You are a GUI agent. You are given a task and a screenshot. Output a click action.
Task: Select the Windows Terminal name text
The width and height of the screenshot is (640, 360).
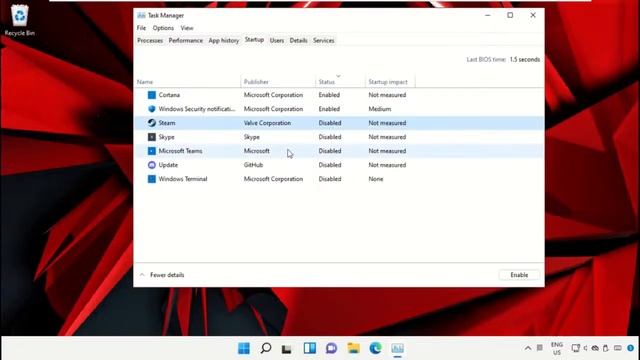[183, 179]
